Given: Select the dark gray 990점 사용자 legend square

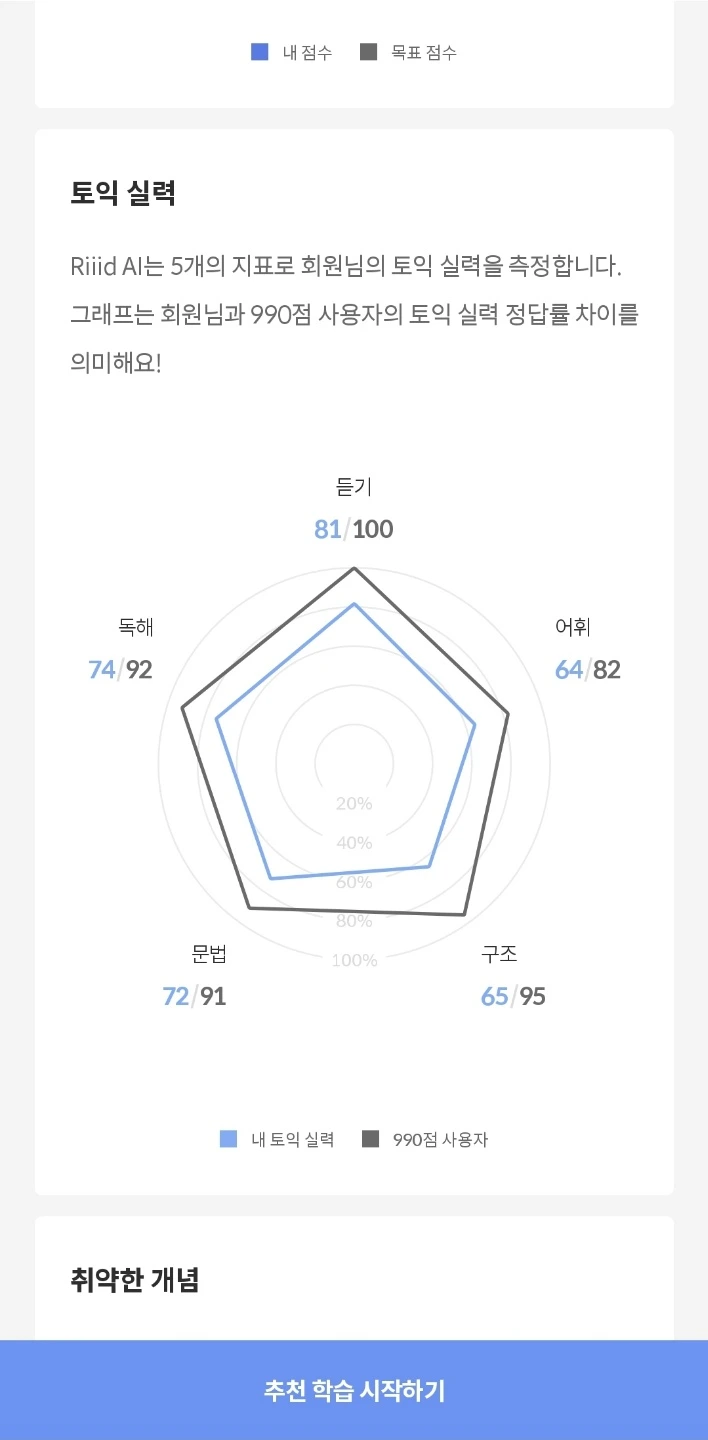Looking at the screenshot, I should [371, 1139].
